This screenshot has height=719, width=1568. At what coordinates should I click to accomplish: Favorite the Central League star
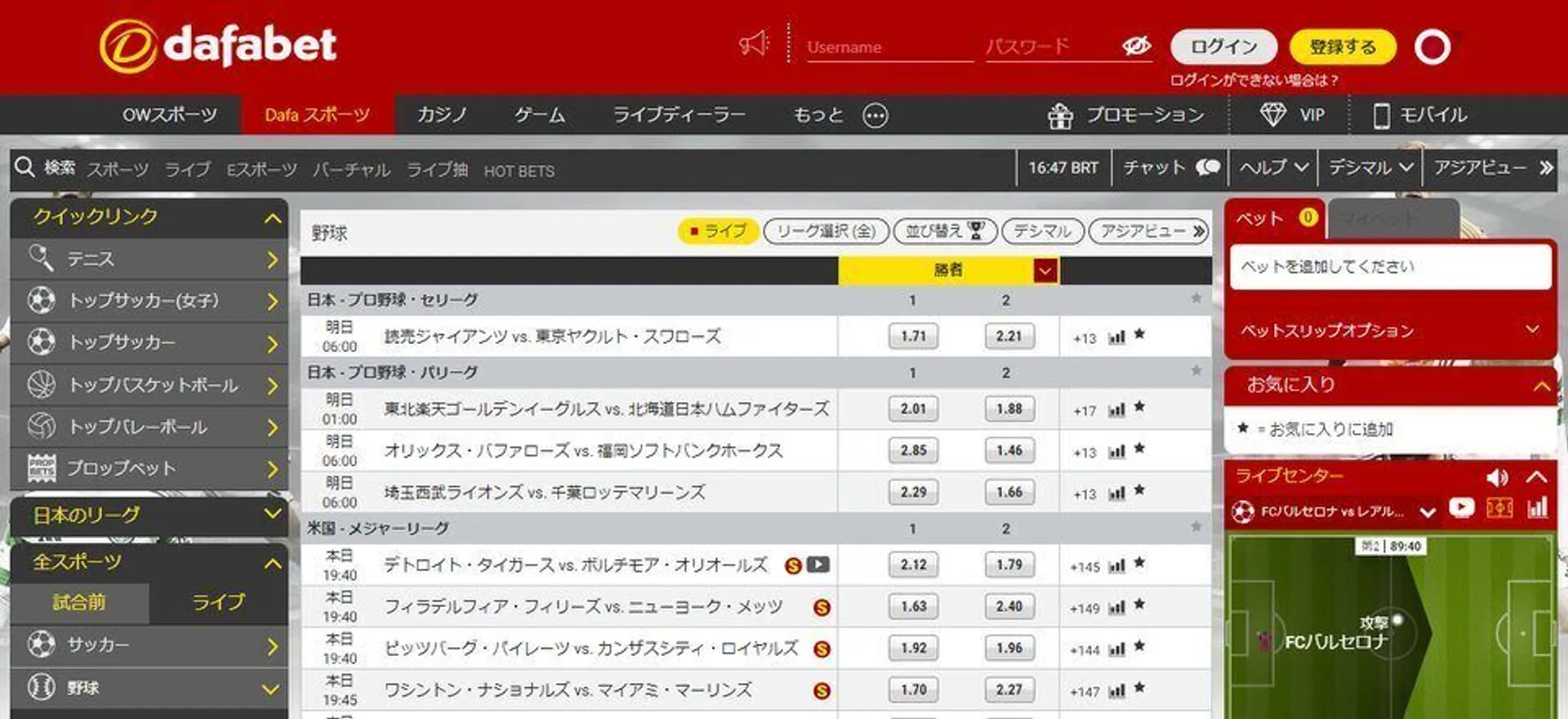(1196, 298)
